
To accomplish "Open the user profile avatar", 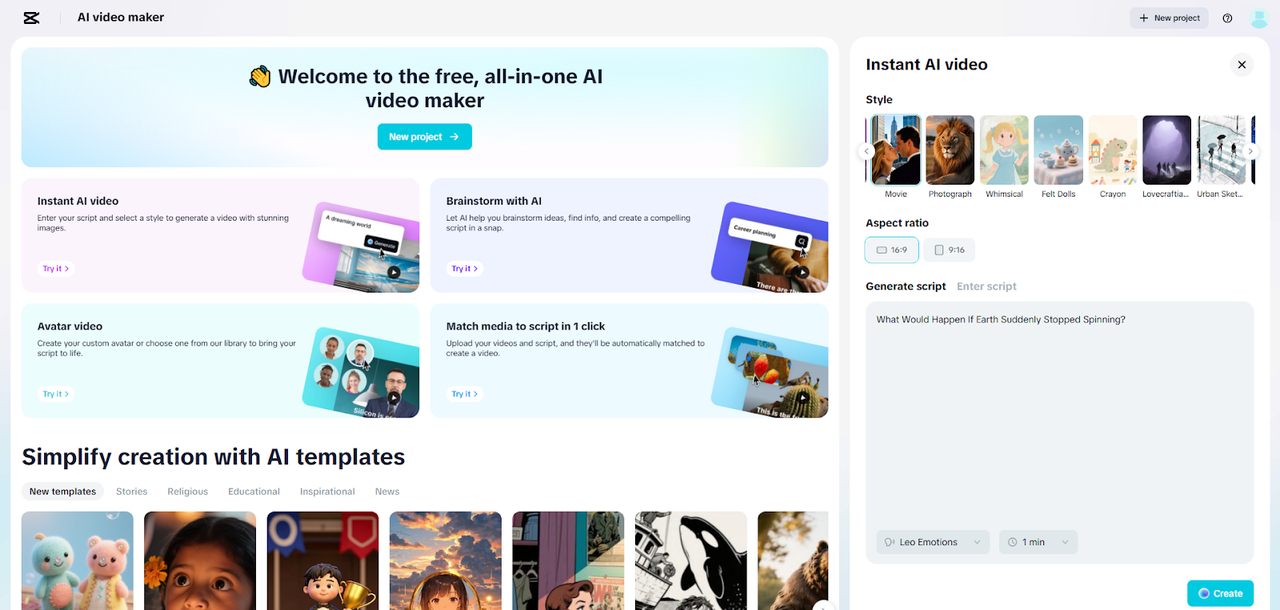I will click(1259, 18).
